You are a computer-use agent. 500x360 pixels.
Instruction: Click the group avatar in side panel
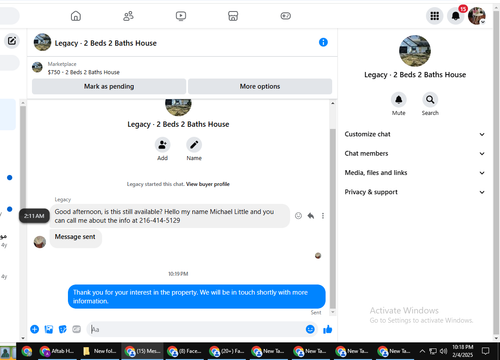pos(415,51)
